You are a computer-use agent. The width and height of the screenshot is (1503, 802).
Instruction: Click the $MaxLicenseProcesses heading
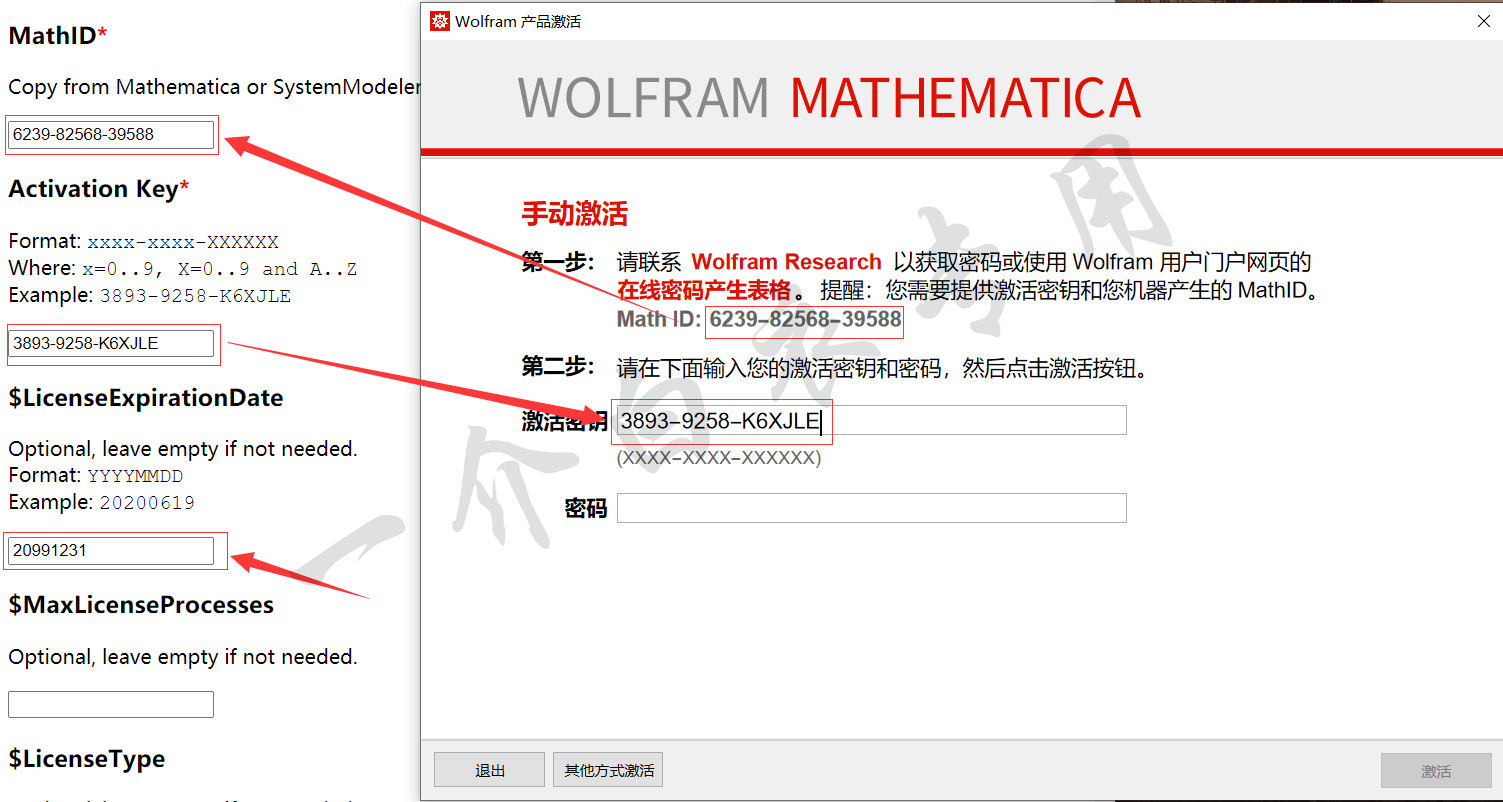point(141,605)
